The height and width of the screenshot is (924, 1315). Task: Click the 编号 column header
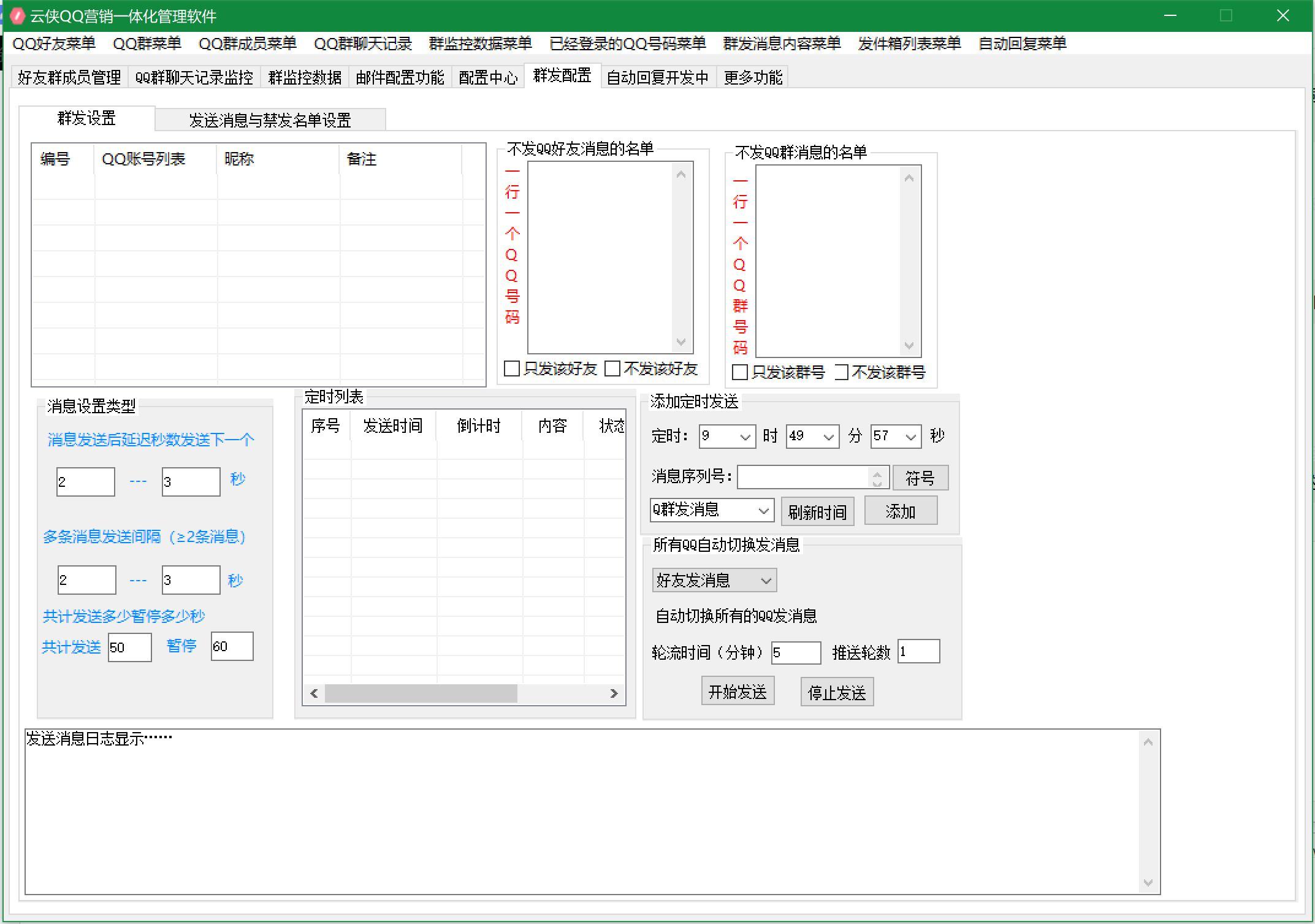(x=63, y=159)
